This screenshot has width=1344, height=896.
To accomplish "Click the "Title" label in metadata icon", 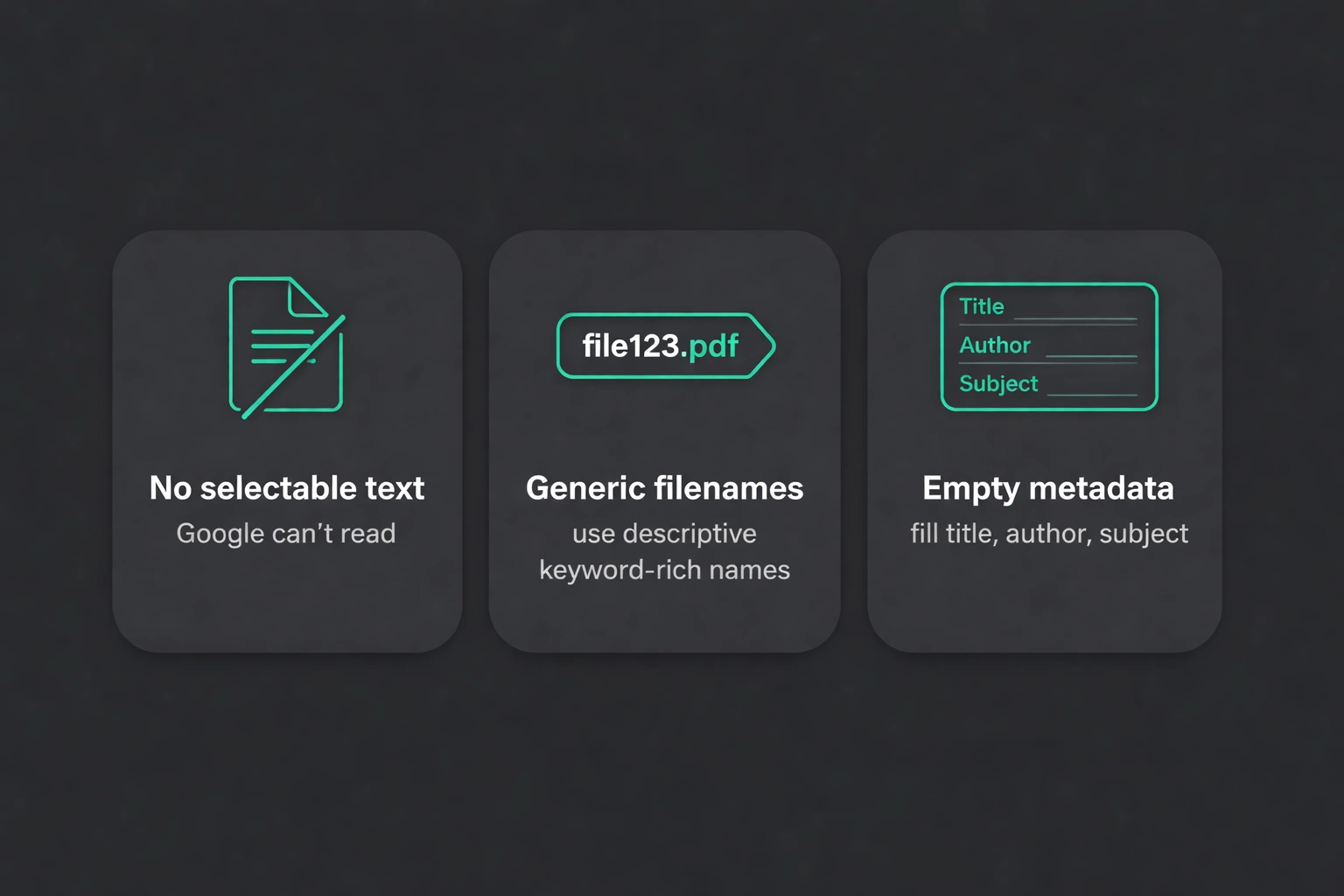I will 982,306.
